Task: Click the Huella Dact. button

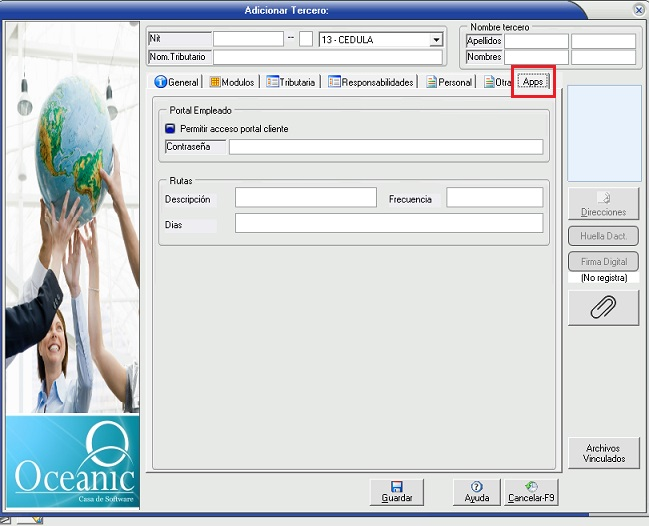Action: (603, 237)
